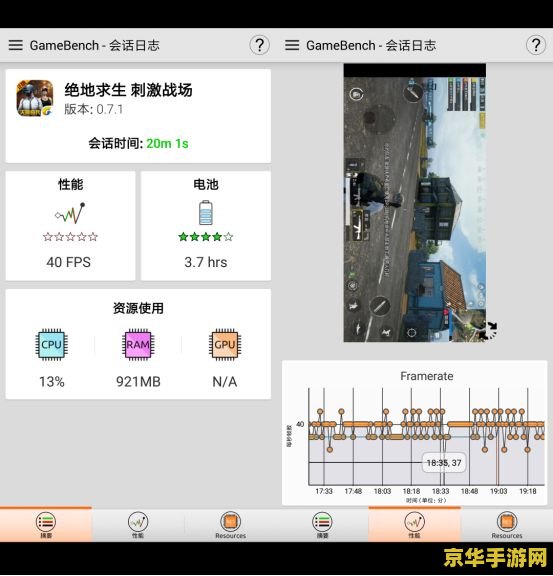Tap the 18:33 time label on chart
Image resolution: width=553 pixels, height=576 pixels.
pyautogui.click(x=440, y=491)
